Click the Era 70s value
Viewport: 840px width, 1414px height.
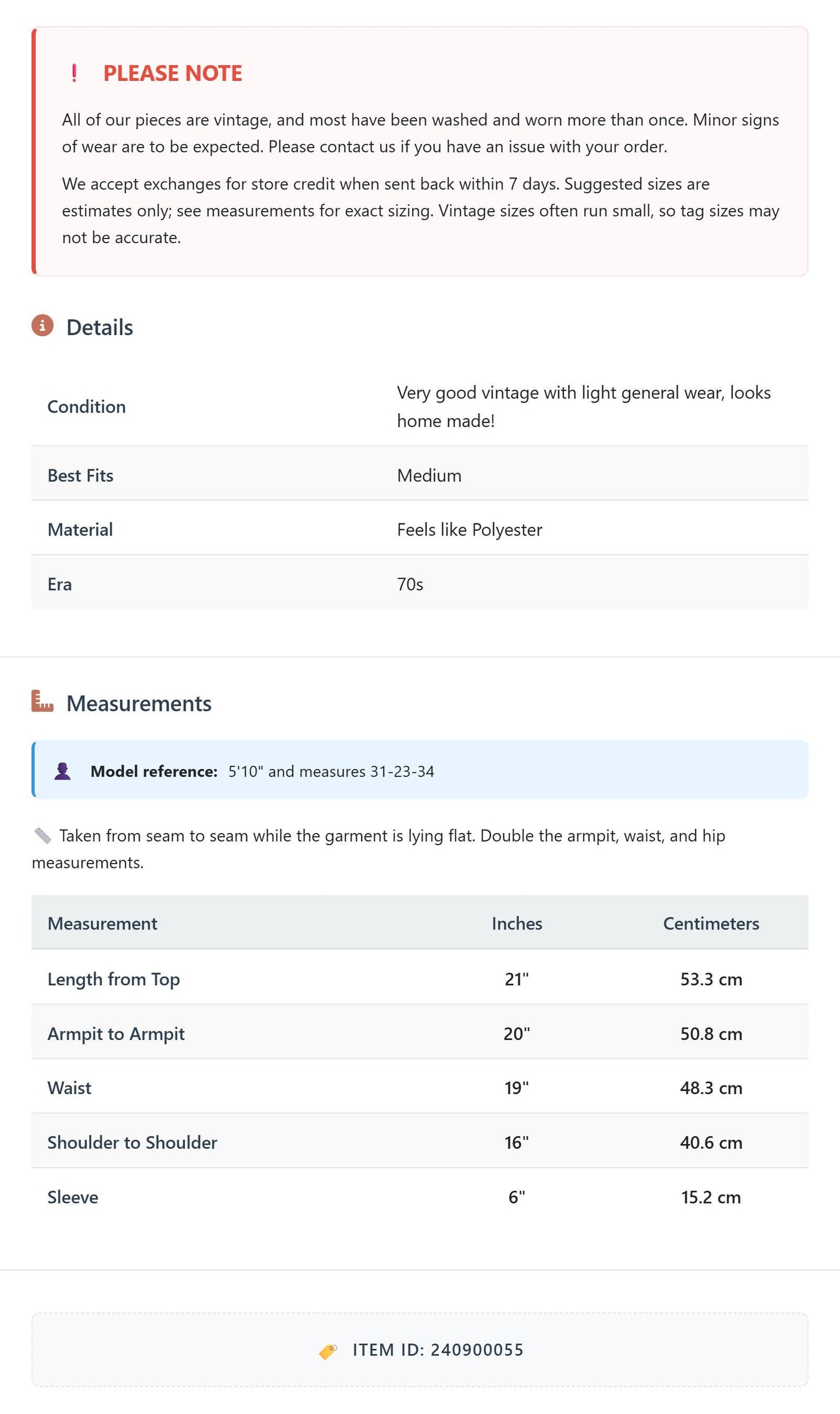coord(410,584)
